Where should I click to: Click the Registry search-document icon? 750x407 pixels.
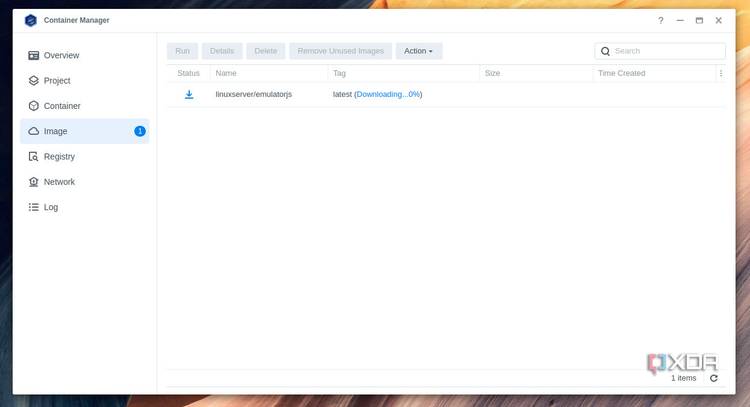[x=33, y=156]
